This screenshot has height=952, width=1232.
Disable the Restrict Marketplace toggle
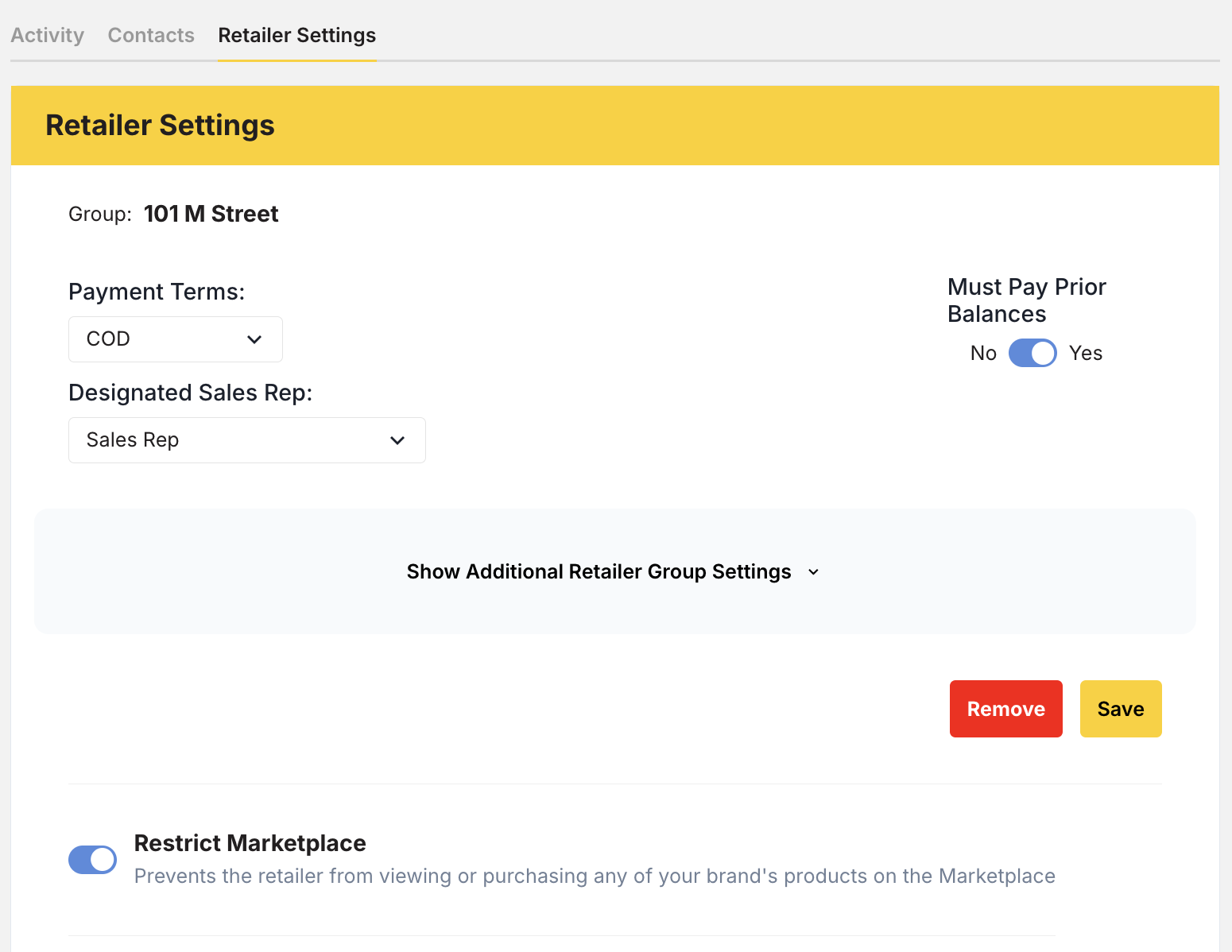[x=93, y=860]
